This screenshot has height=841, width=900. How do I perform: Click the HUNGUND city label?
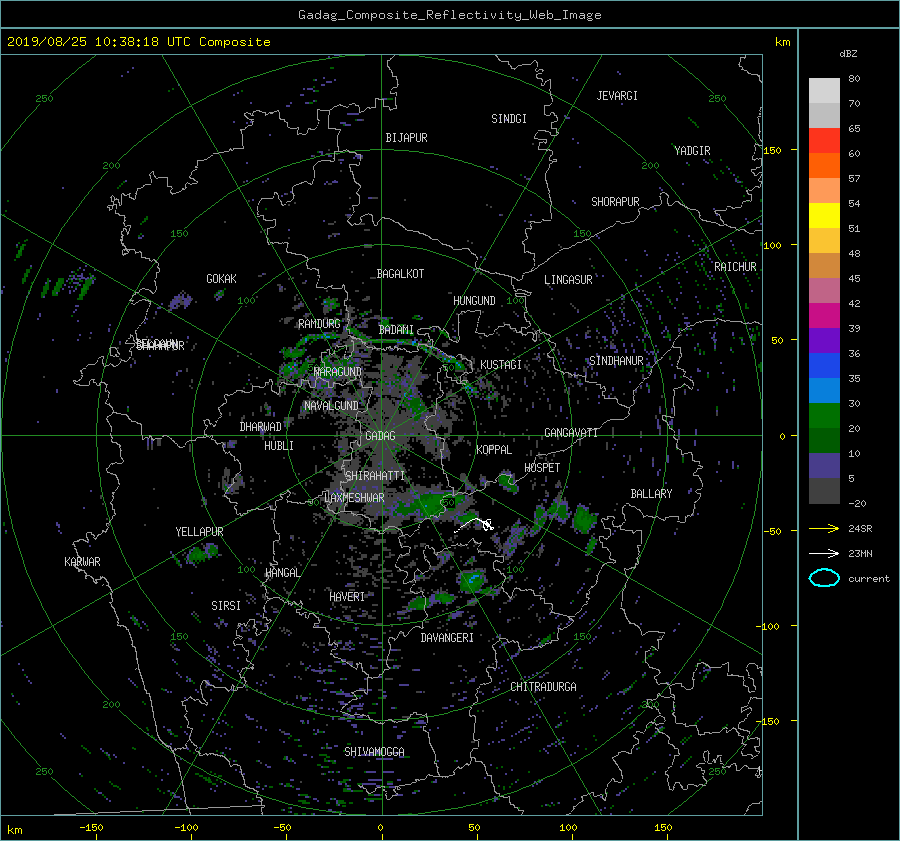[474, 301]
